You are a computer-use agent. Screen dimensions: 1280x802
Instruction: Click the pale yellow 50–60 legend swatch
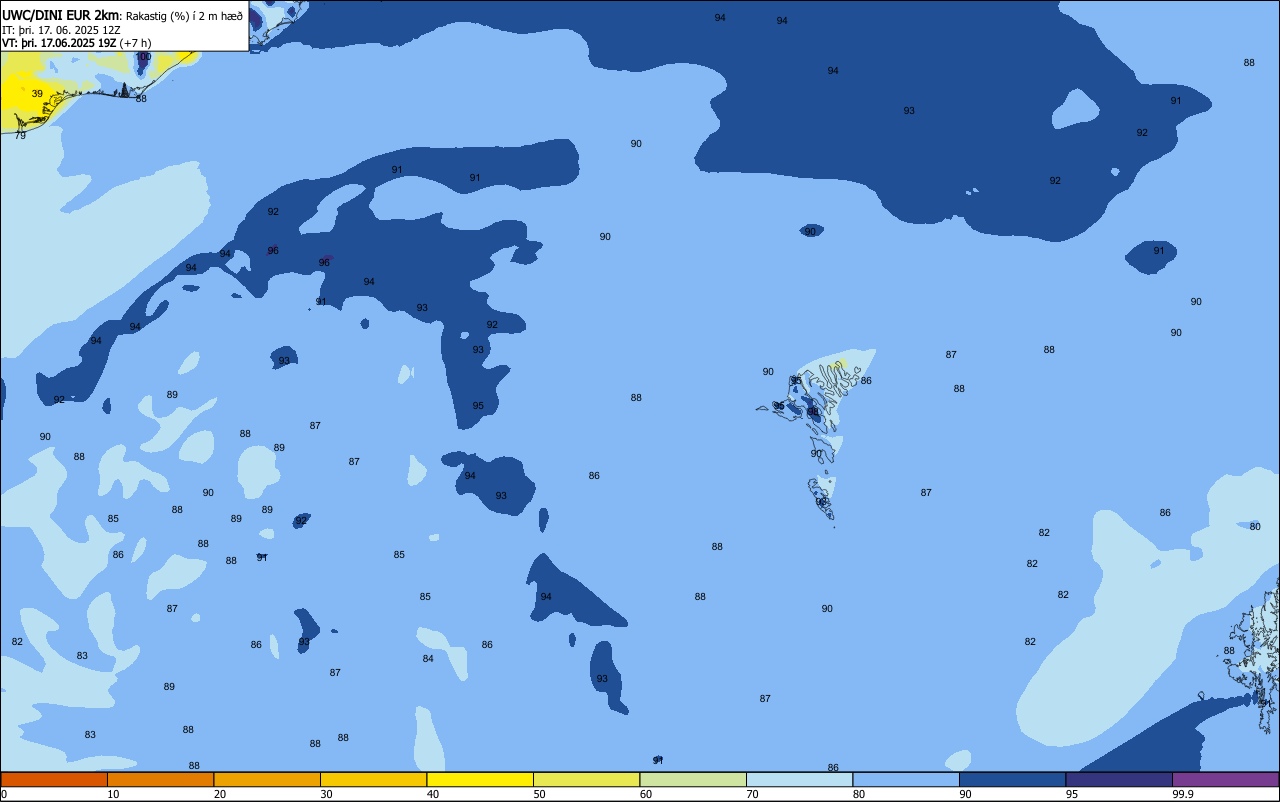(586, 779)
